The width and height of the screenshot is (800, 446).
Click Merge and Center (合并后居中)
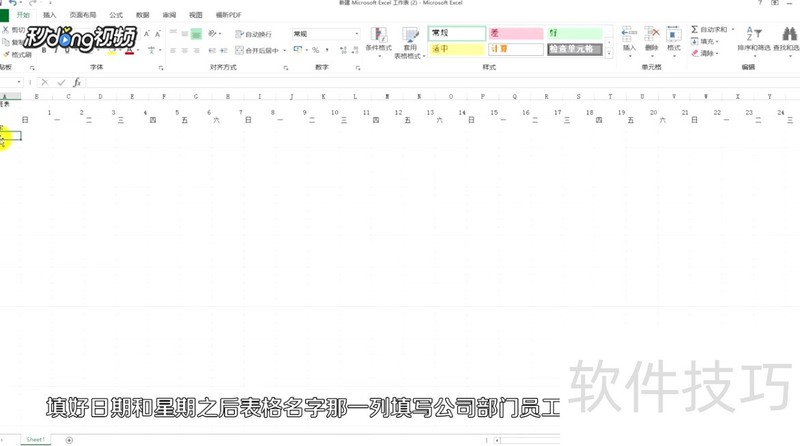(257, 51)
